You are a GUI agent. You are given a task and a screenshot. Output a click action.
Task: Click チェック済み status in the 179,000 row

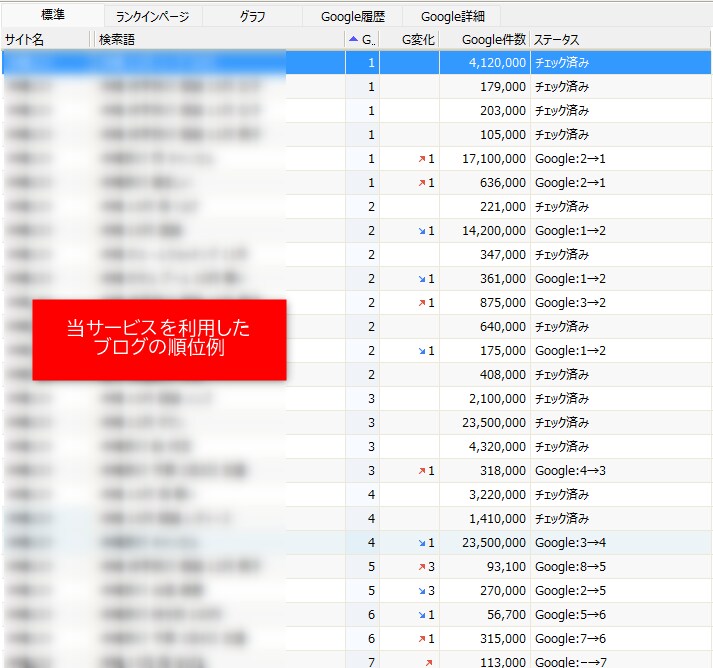[562, 86]
